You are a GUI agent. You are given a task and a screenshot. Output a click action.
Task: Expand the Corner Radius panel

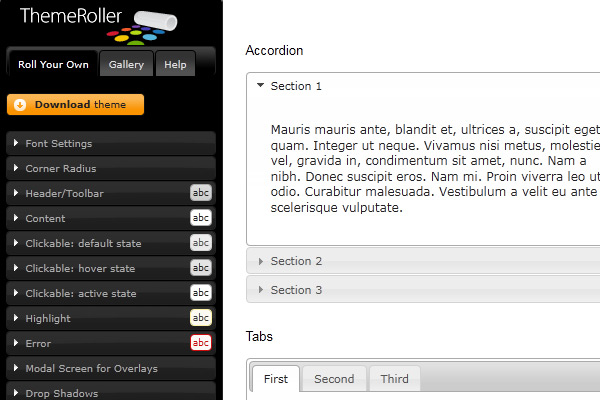(x=111, y=168)
